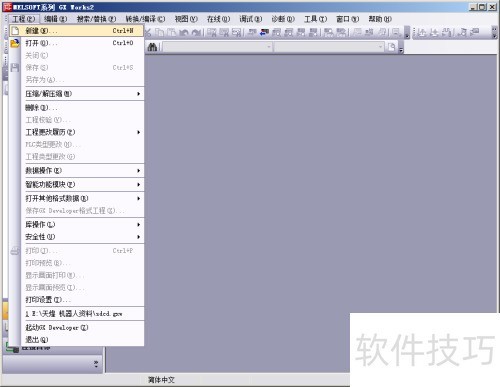The height and width of the screenshot is (387, 500).
Task: Choose 显示画面预览 menu entry
Action: (x=77, y=288)
